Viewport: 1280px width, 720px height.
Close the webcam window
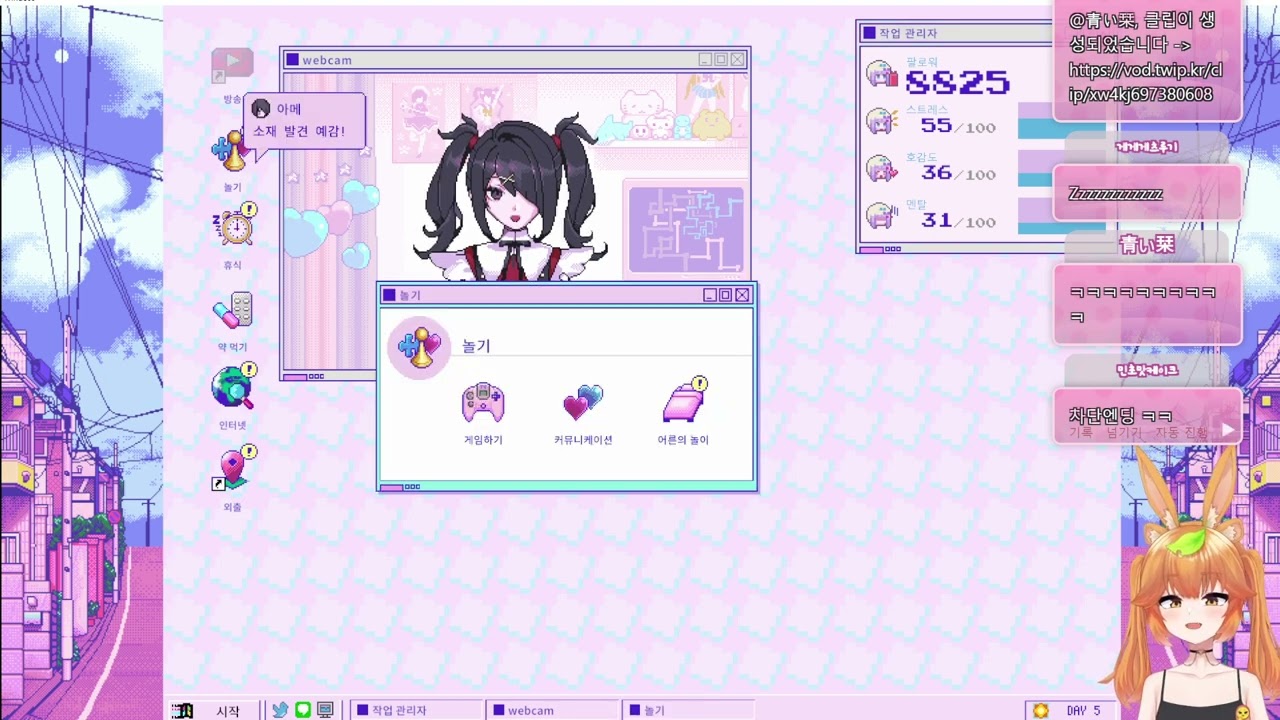point(737,60)
